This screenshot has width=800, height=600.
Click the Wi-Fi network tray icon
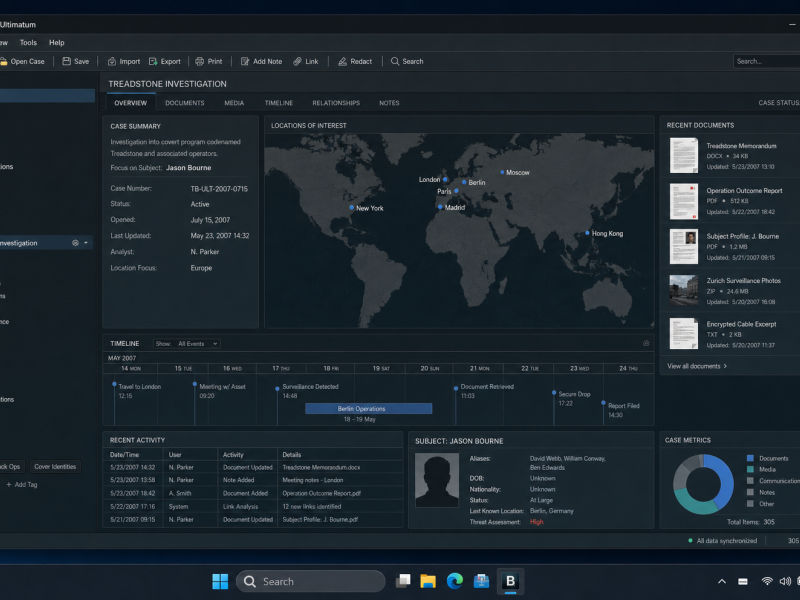pos(767,581)
